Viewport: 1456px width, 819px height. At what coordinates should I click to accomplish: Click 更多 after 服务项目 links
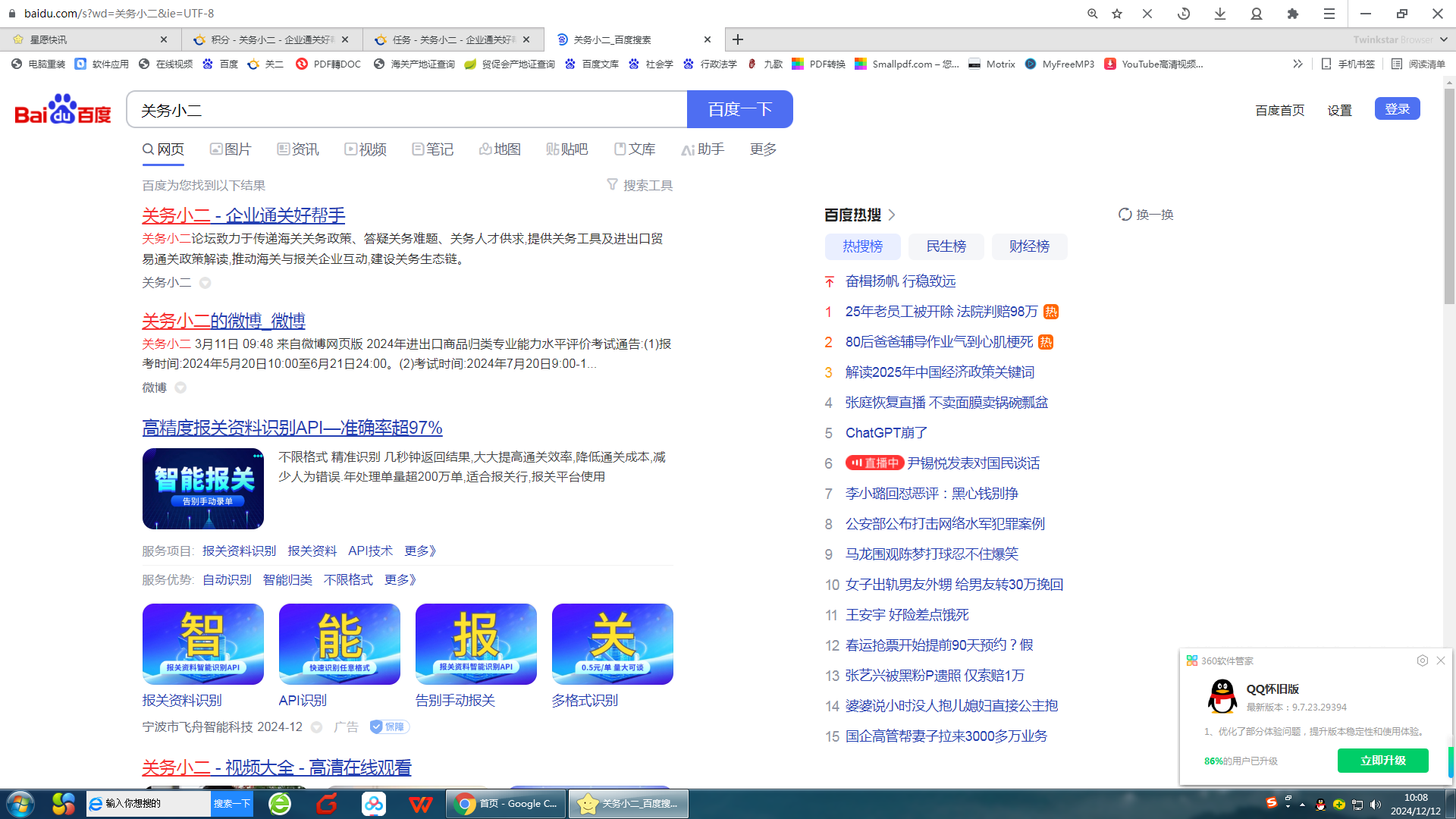(420, 551)
